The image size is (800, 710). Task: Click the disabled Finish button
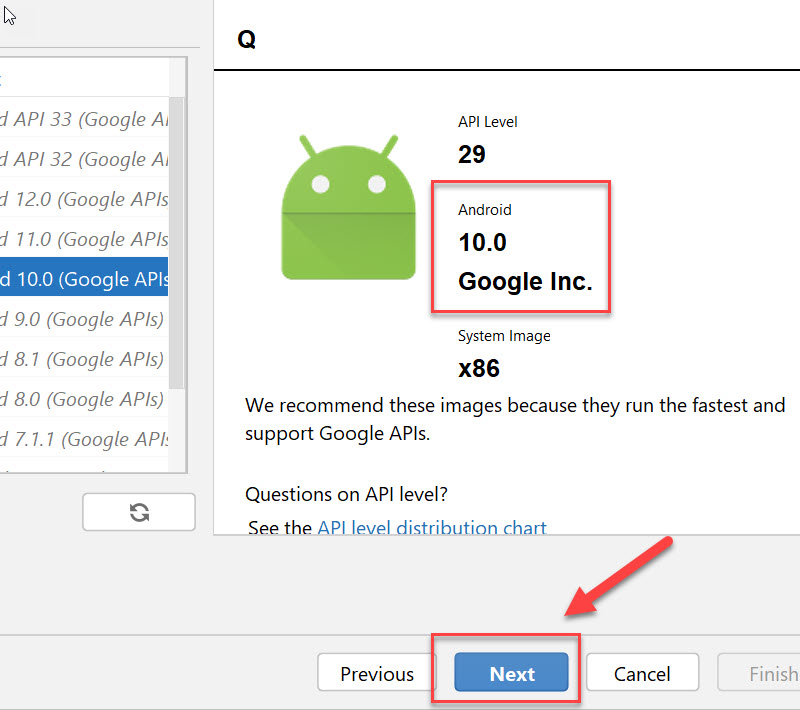click(760, 672)
